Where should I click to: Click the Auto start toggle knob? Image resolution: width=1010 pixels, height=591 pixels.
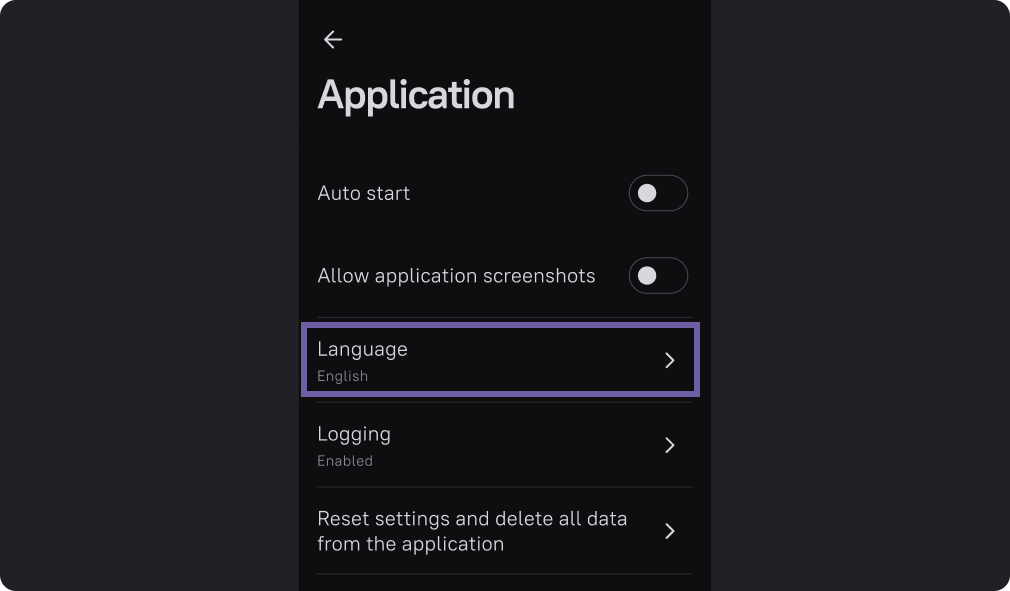click(647, 193)
